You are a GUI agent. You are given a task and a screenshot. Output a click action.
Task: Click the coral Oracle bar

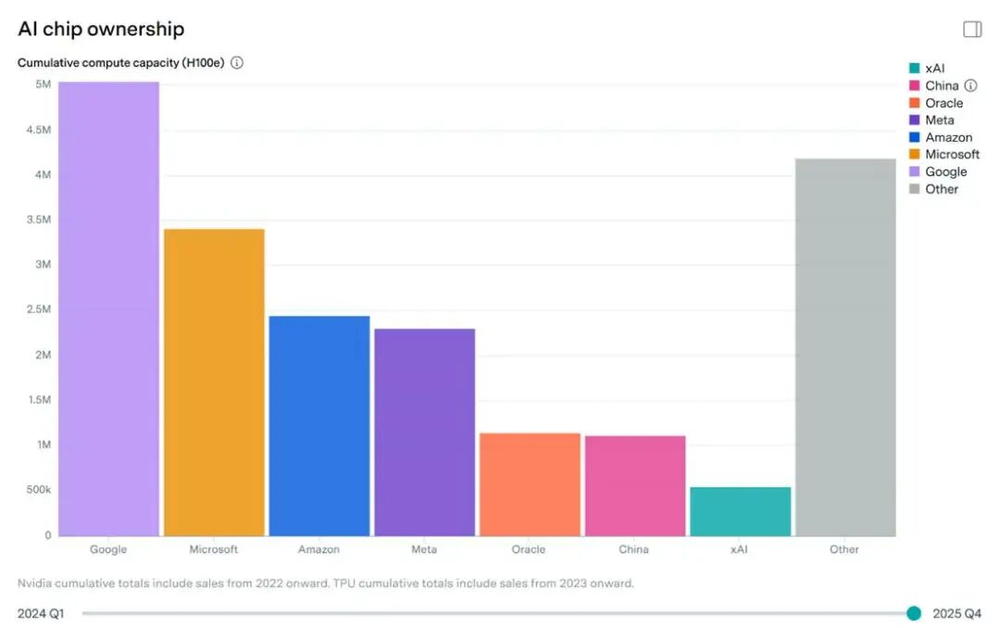pyautogui.click(x=530, y=484)
